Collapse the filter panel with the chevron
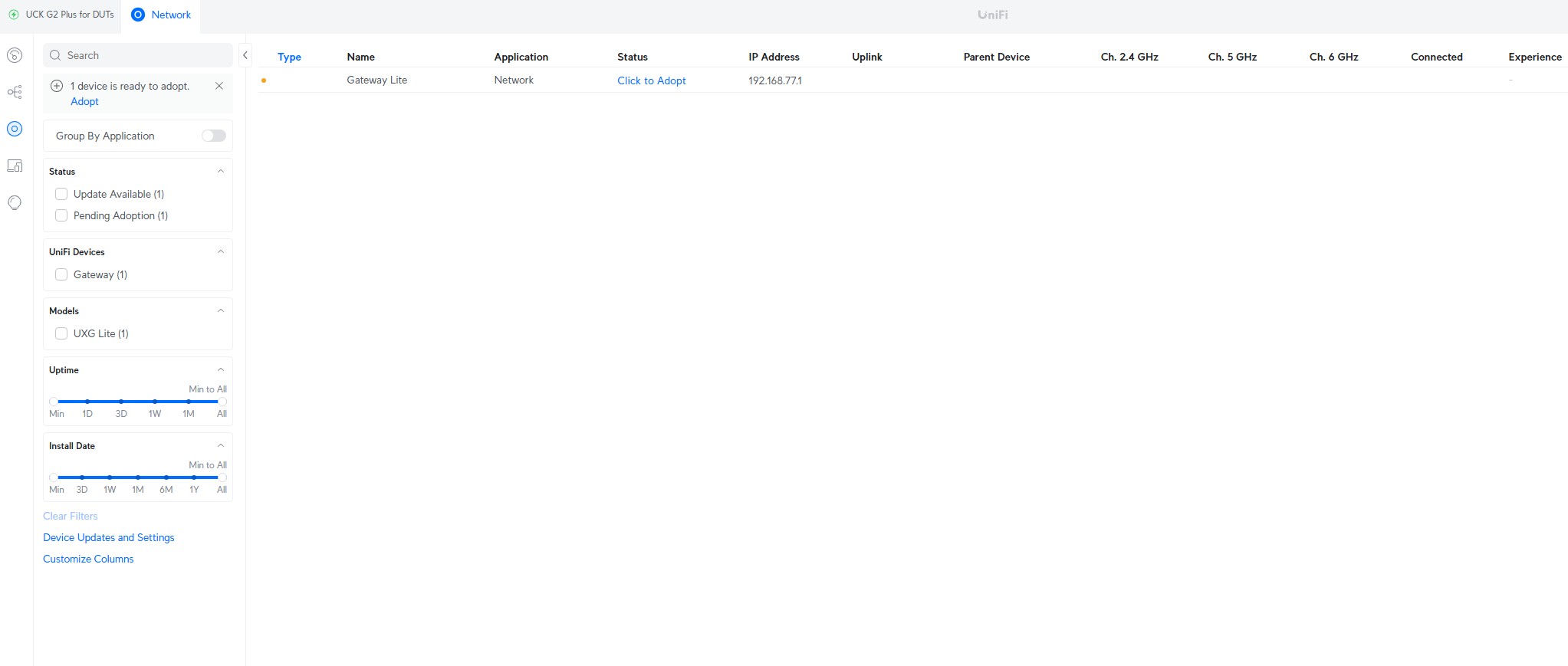Image resolution: width=1568 pixels, height=666 pixels. 245,55
